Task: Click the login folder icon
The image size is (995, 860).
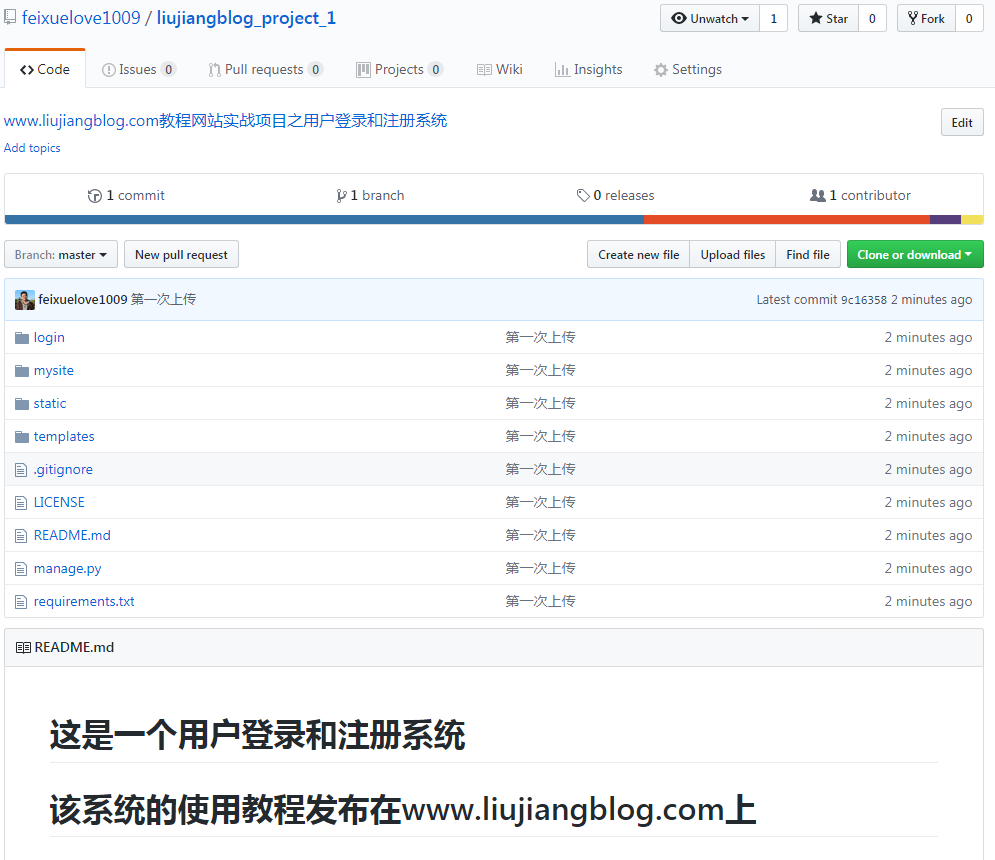Action: pyautogui.click(x=22, y=338)
